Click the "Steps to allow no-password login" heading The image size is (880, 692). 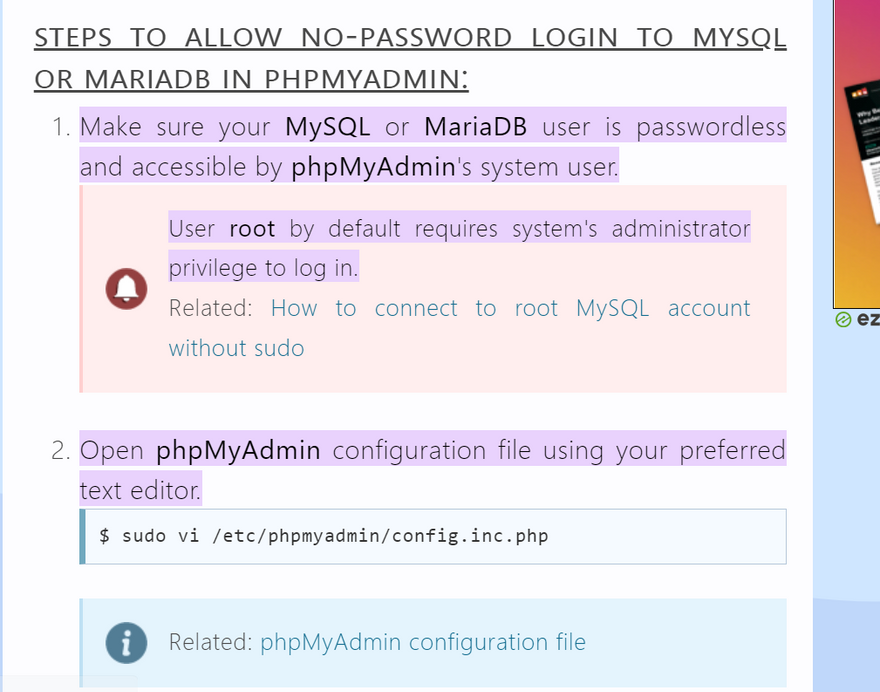click(x=410, y=58)
